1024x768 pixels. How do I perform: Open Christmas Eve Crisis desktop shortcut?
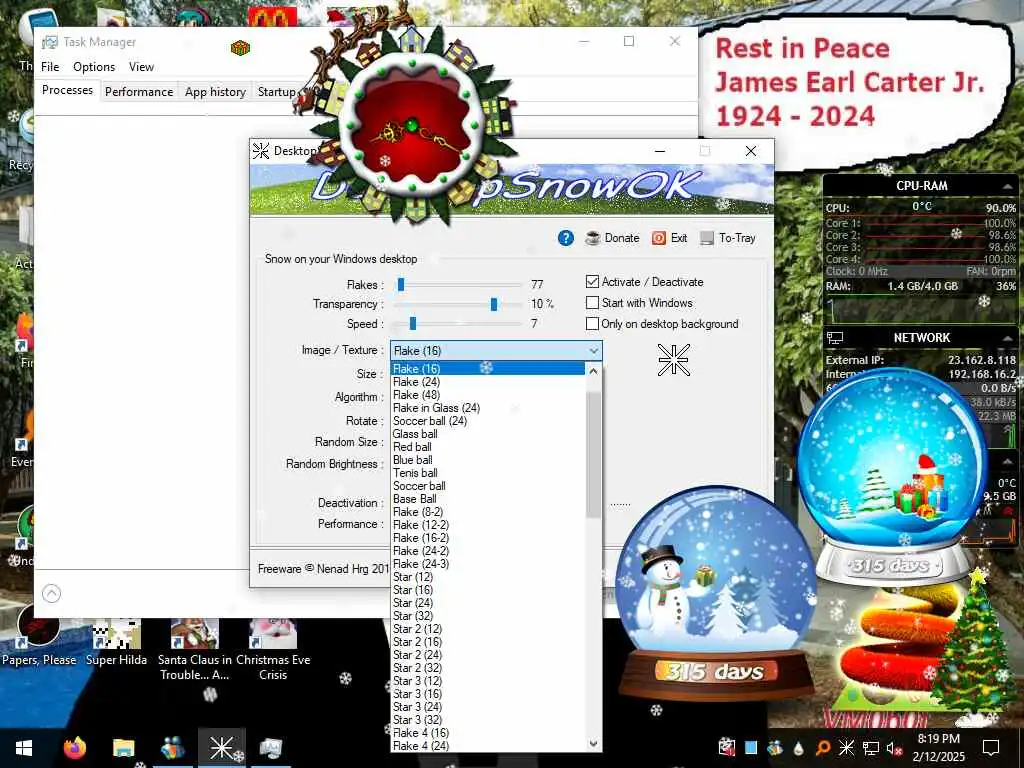point(273,649)
